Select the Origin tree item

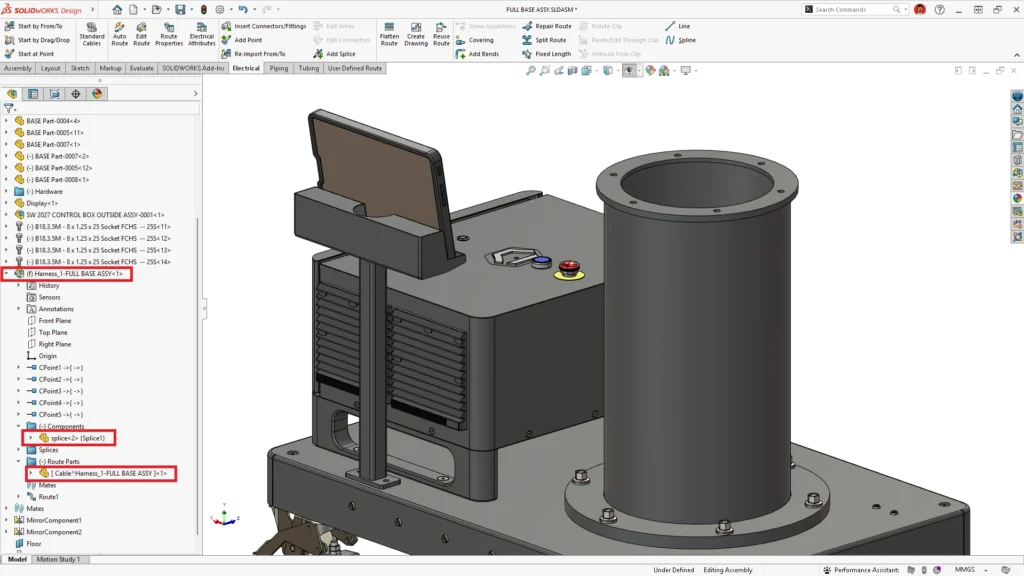[x=47, y=356]
